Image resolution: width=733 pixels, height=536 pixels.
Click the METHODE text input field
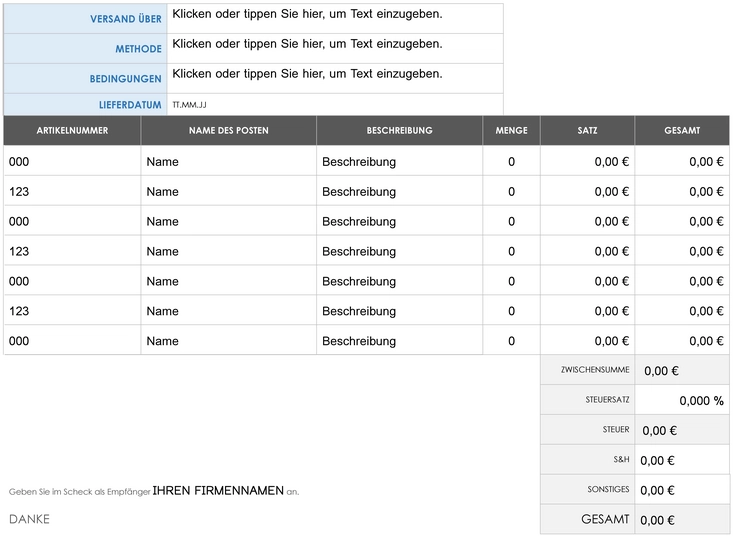click(335, 48)
